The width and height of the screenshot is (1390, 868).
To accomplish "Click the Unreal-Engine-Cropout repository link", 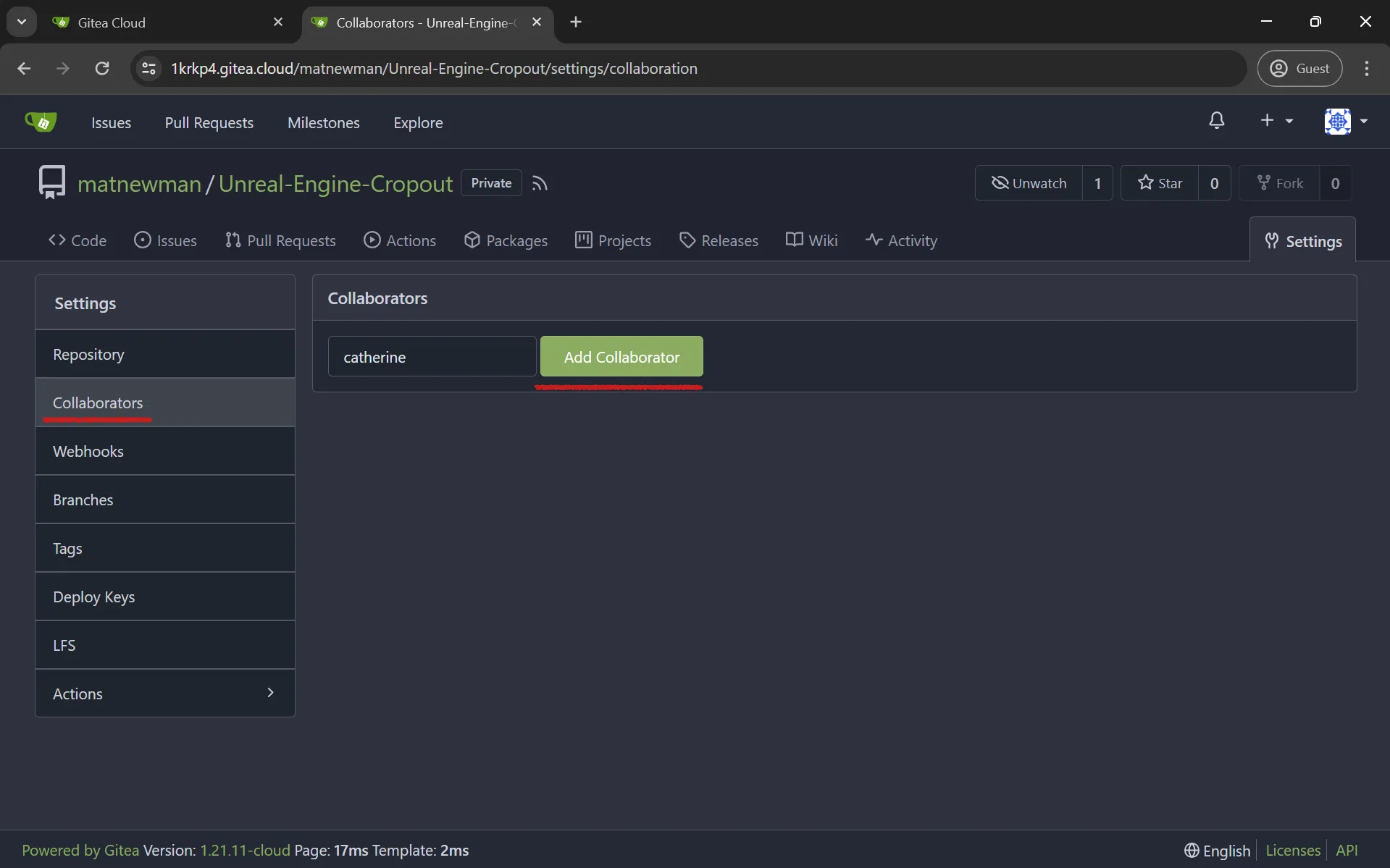I will (335, 184).
